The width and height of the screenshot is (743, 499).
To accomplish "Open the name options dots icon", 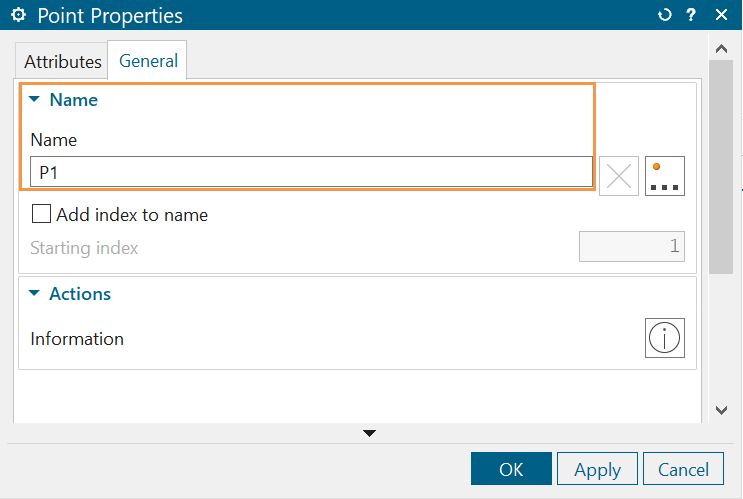I will tap(665, 176).
